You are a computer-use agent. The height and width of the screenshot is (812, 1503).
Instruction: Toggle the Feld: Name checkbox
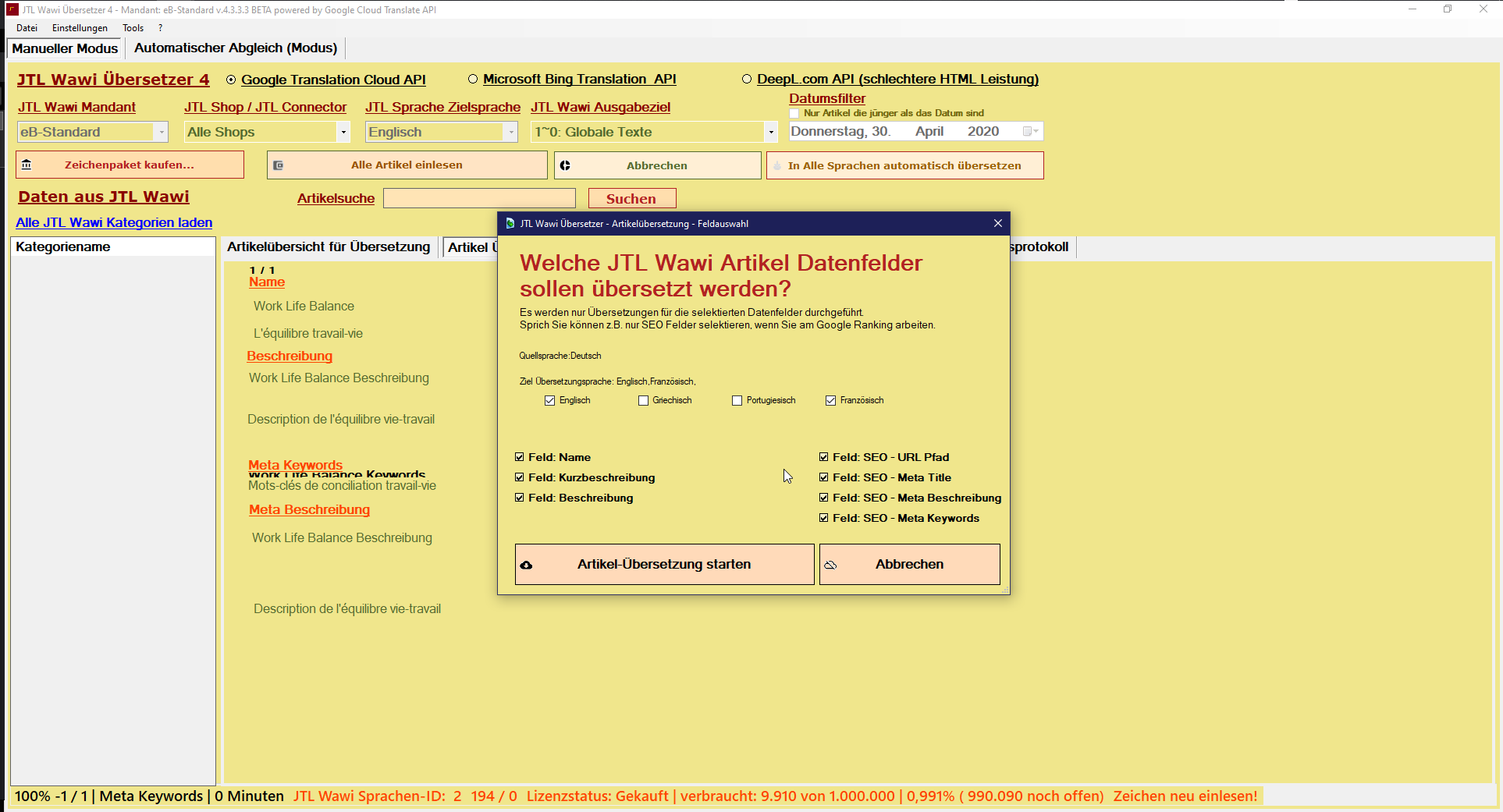pos(520,457)
